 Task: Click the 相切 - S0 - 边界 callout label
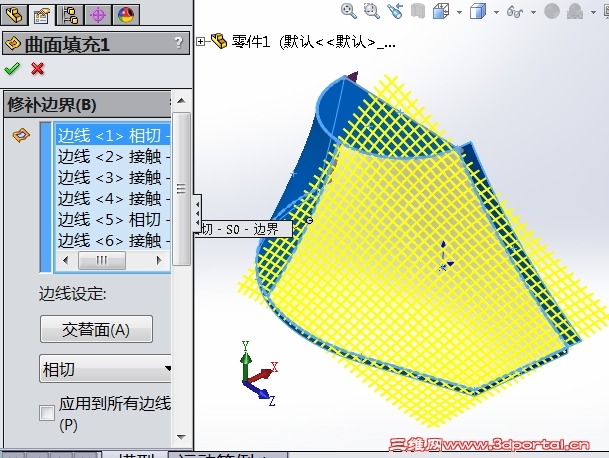[x=244, y=229]
